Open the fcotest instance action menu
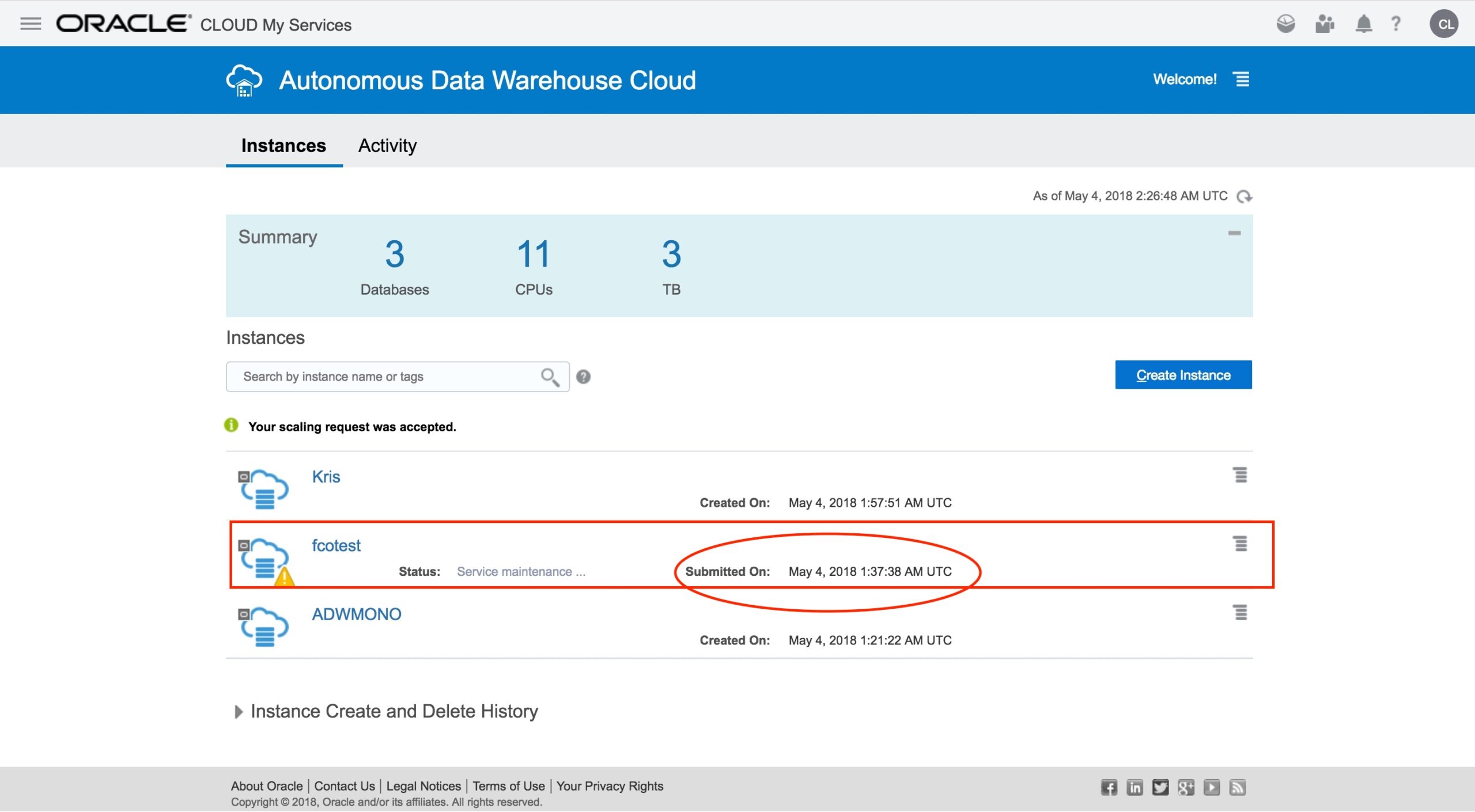 [1240, 544]
